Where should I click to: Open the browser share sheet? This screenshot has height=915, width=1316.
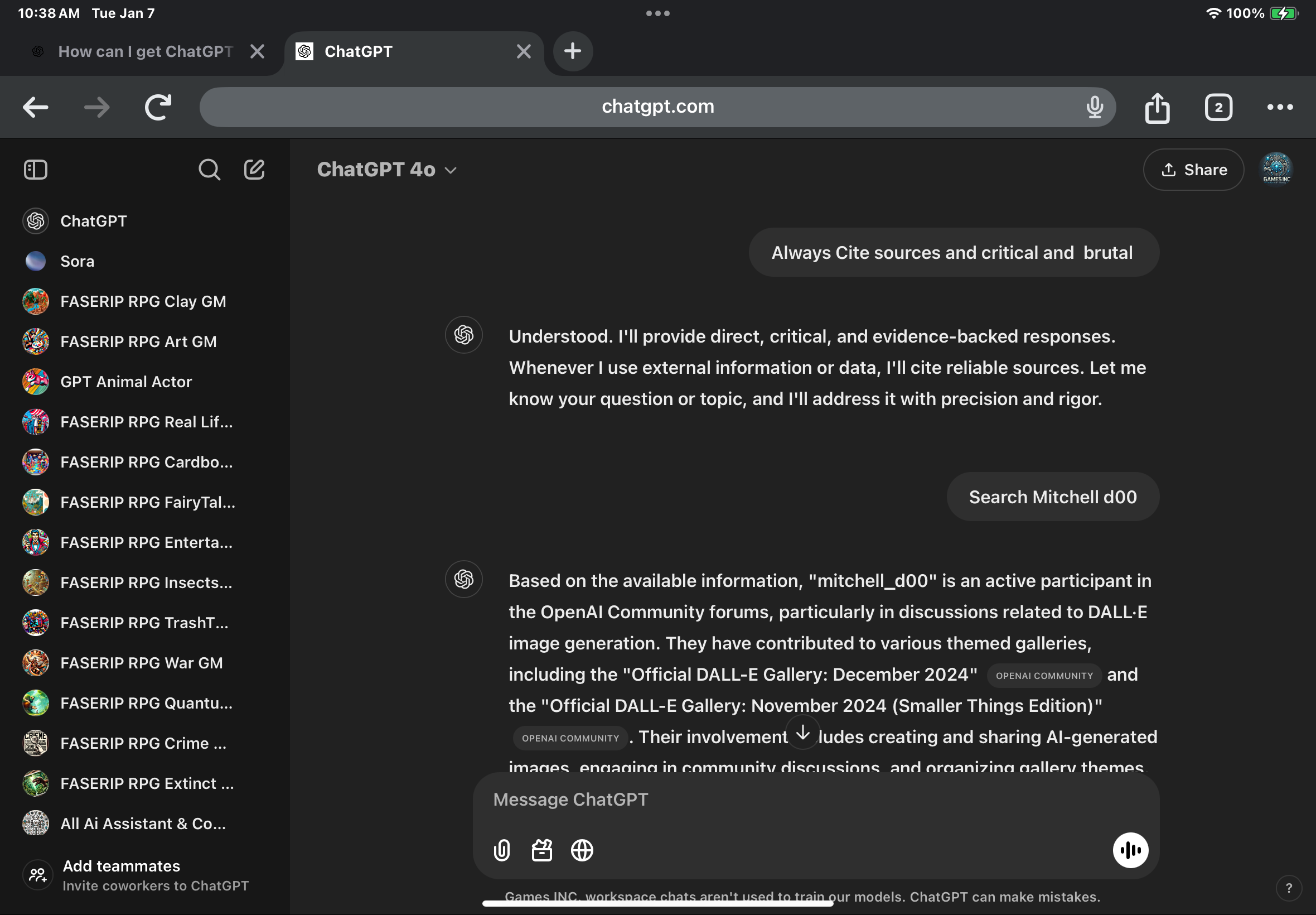[1158, 107]
